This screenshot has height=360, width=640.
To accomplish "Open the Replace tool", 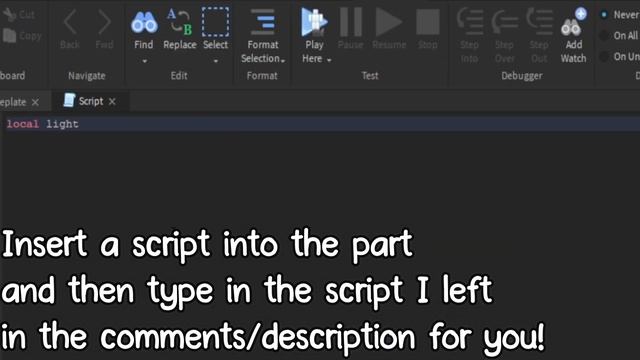I will click(x=180, y=22).
